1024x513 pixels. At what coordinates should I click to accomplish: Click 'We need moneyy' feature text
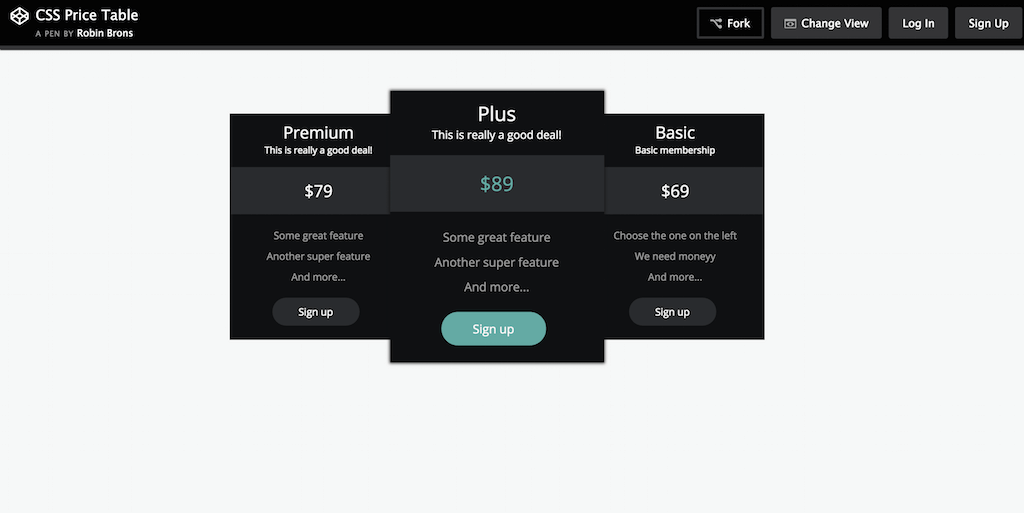pyautogui.click(x=675, y=256)
